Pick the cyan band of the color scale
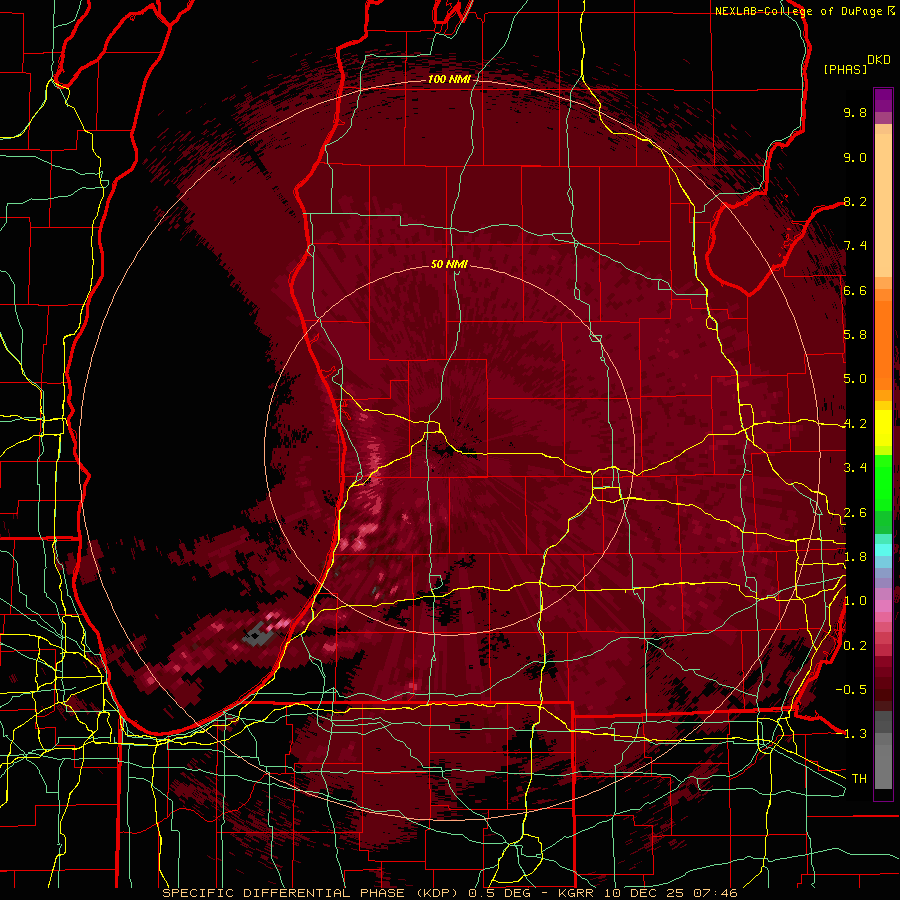Screen dimensions: 900x900 click(x=883, y=550)
